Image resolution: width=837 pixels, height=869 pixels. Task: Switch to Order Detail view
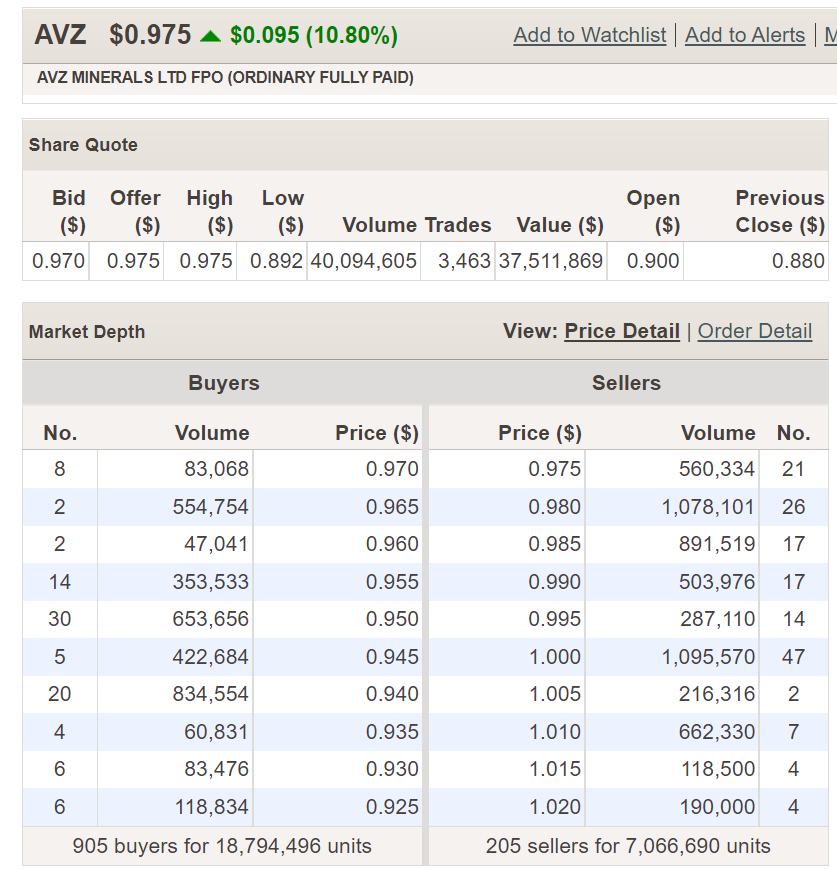click(754, 331)
